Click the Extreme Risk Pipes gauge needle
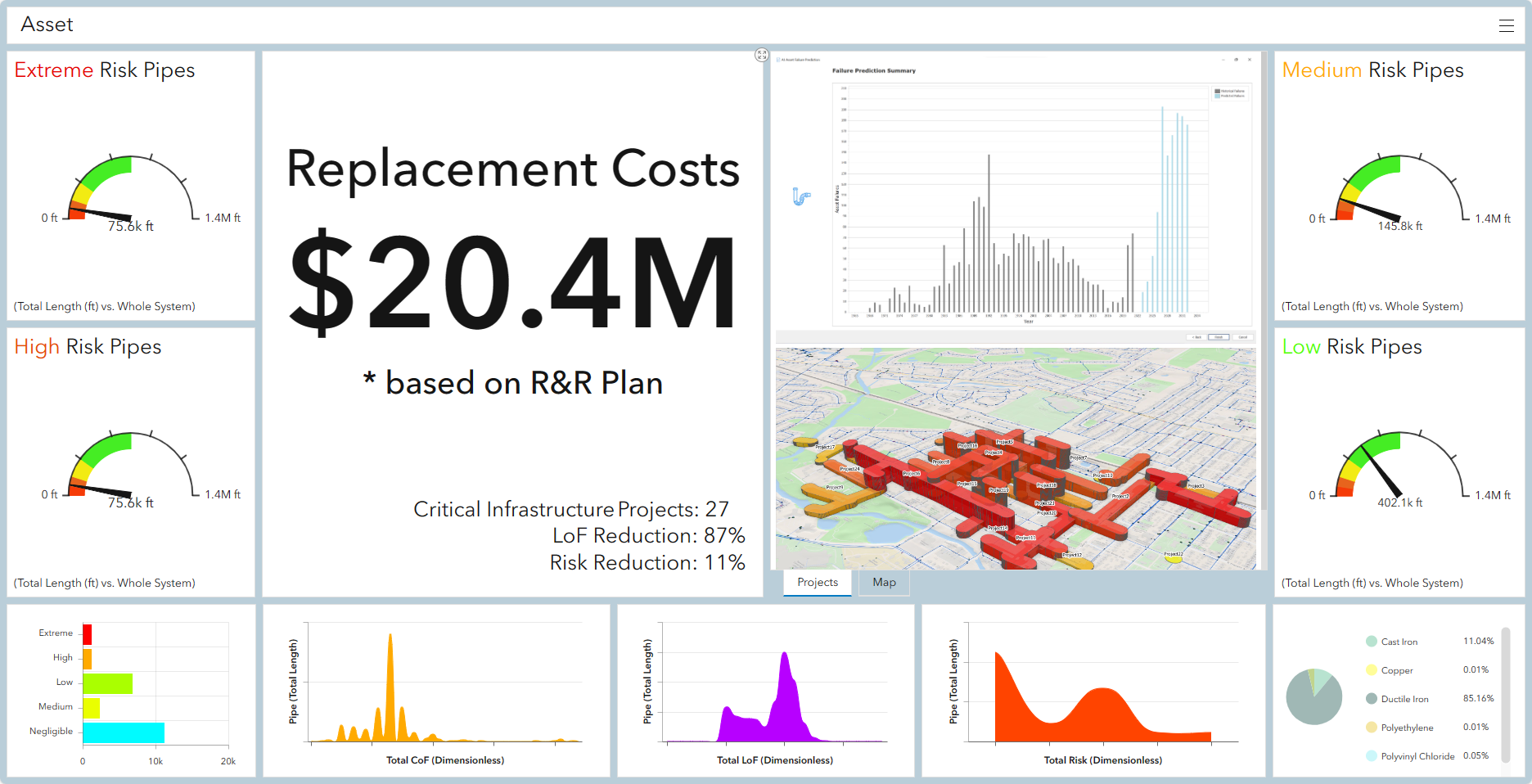Screen dimensions: 1532x784 [x=100, y=214]
